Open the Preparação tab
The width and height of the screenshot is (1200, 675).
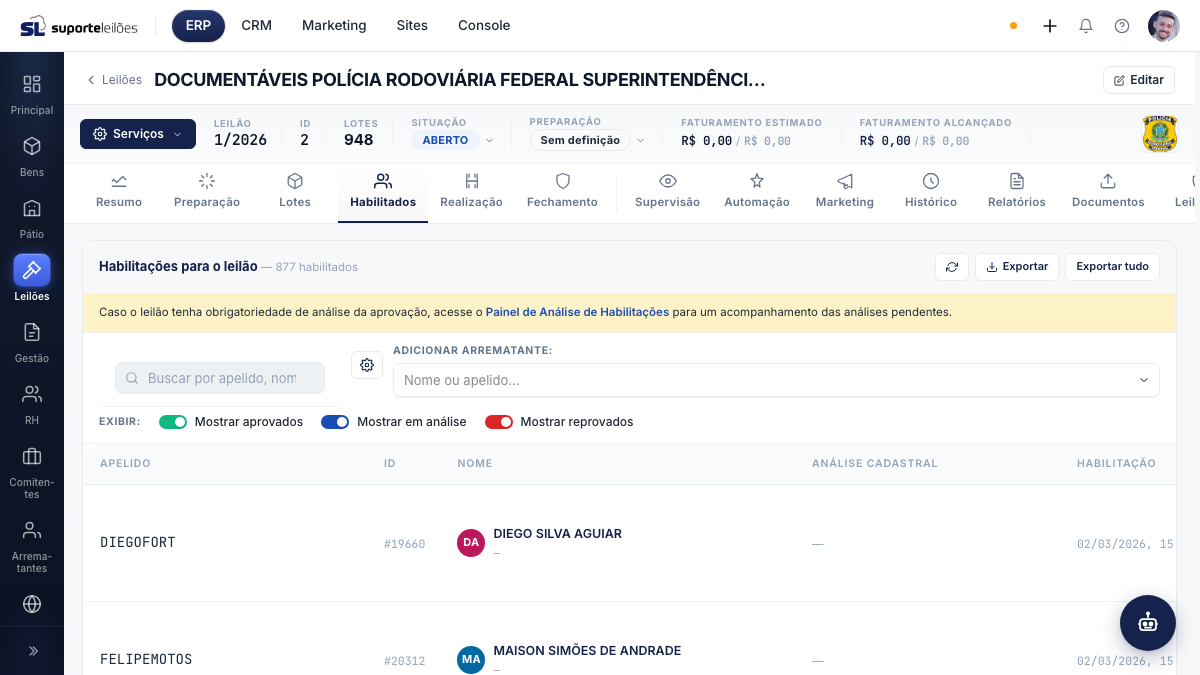pos(207,192)
